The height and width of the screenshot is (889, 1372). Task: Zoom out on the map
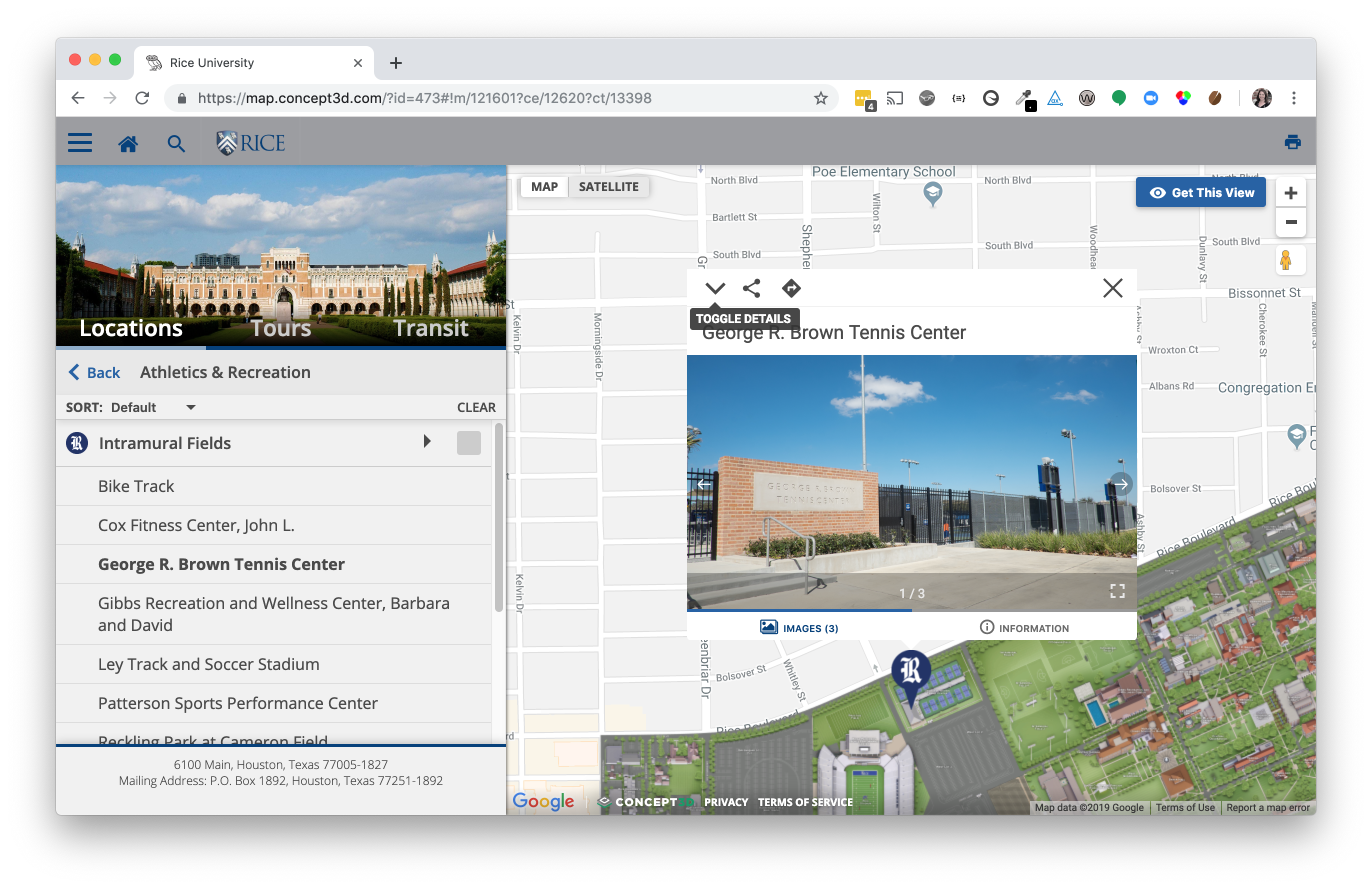1290,222
